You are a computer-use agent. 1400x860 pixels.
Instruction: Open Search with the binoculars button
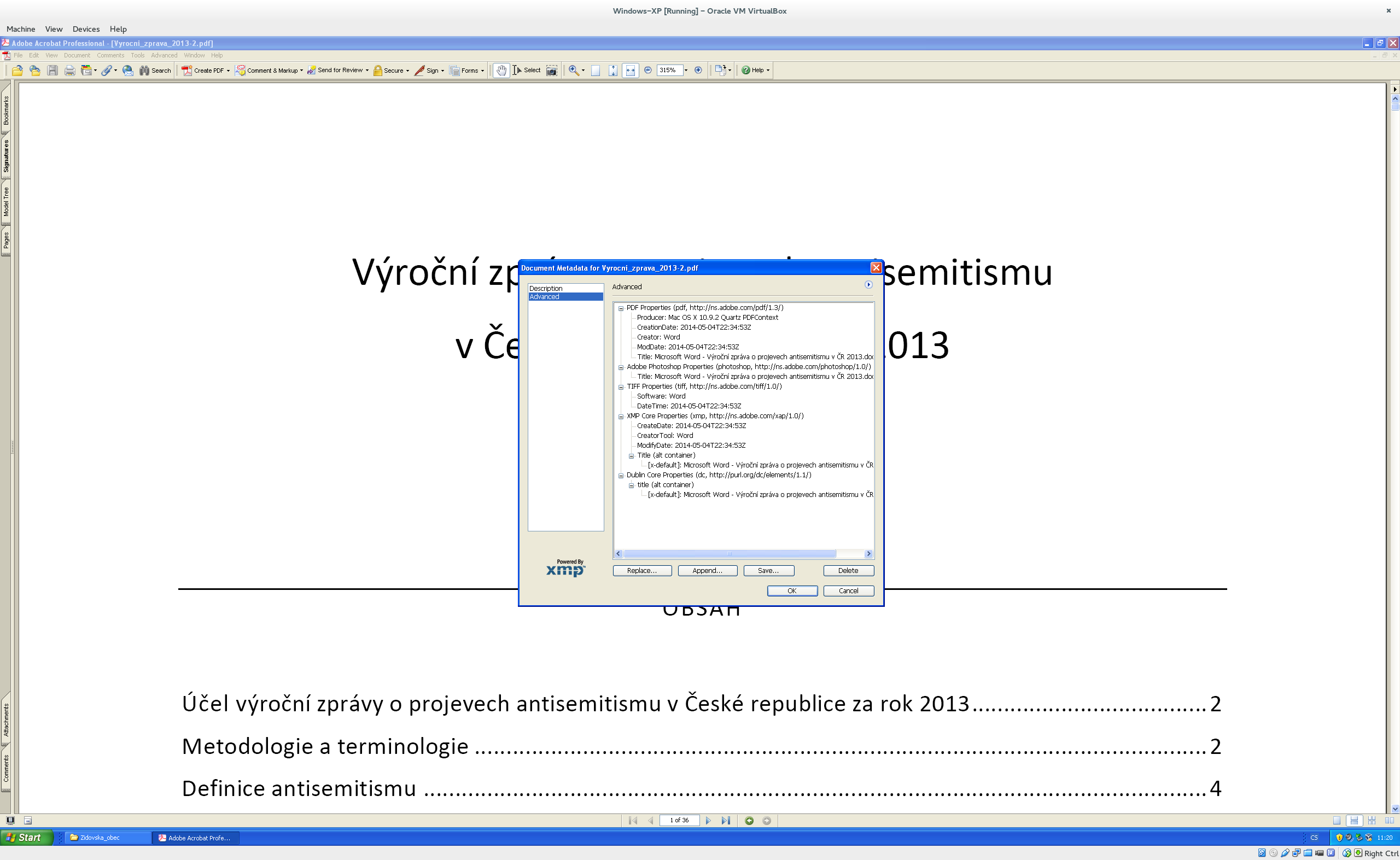tap(155, 71)
